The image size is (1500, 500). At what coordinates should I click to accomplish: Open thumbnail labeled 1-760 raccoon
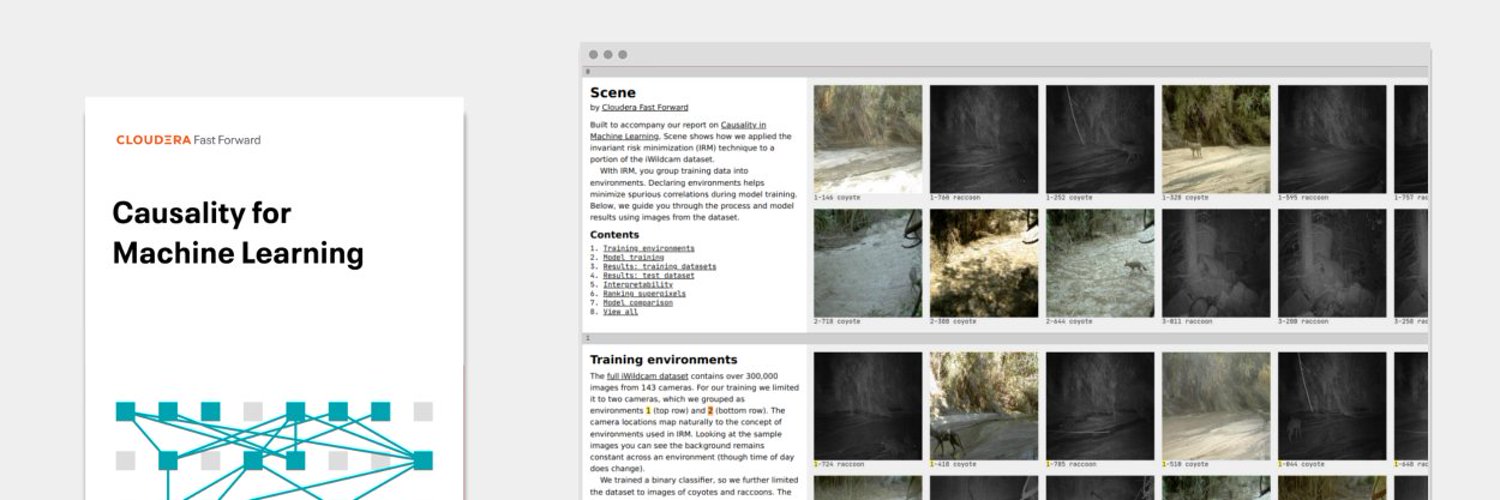(x=984, y=139)
